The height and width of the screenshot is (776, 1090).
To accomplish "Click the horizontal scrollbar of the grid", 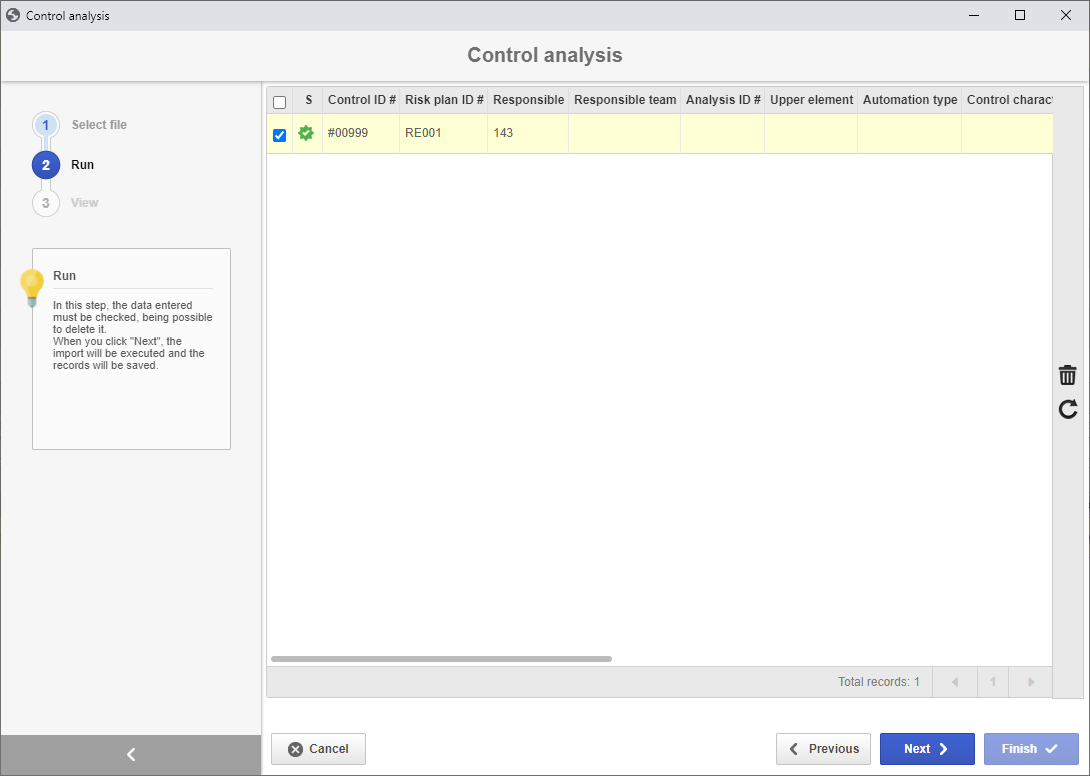I will coord(441,658).
